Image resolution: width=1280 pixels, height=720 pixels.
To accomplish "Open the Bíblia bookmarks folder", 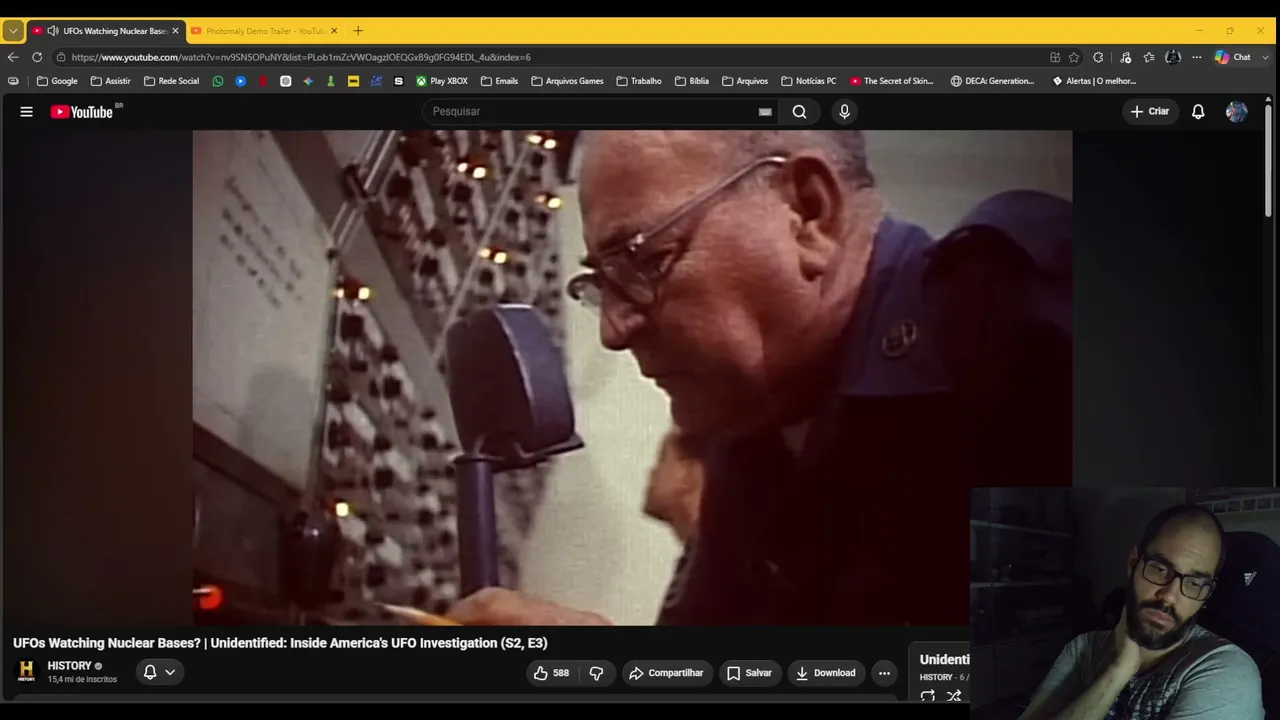I will (692, 81).
